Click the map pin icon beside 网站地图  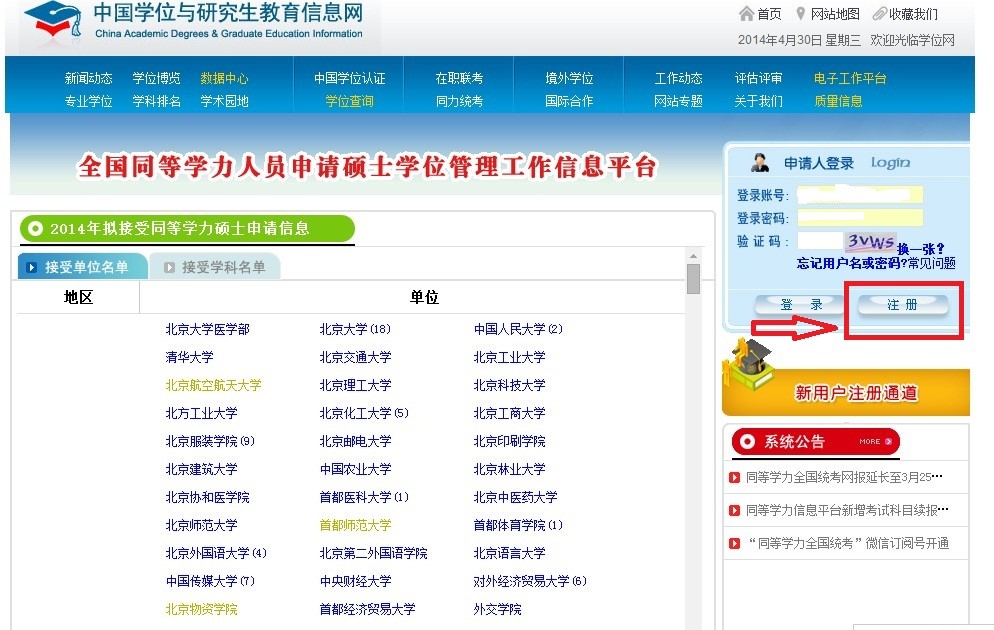click(801, 13)
